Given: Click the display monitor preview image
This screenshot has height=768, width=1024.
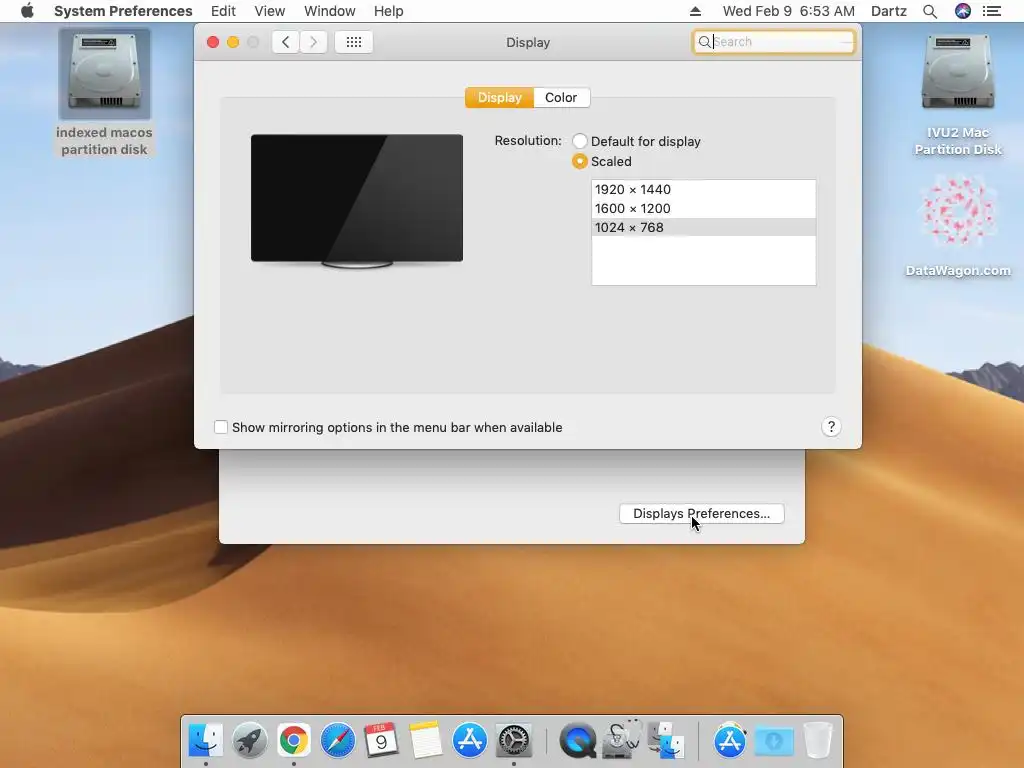Looking at the screenshot, I should point(357,200).
